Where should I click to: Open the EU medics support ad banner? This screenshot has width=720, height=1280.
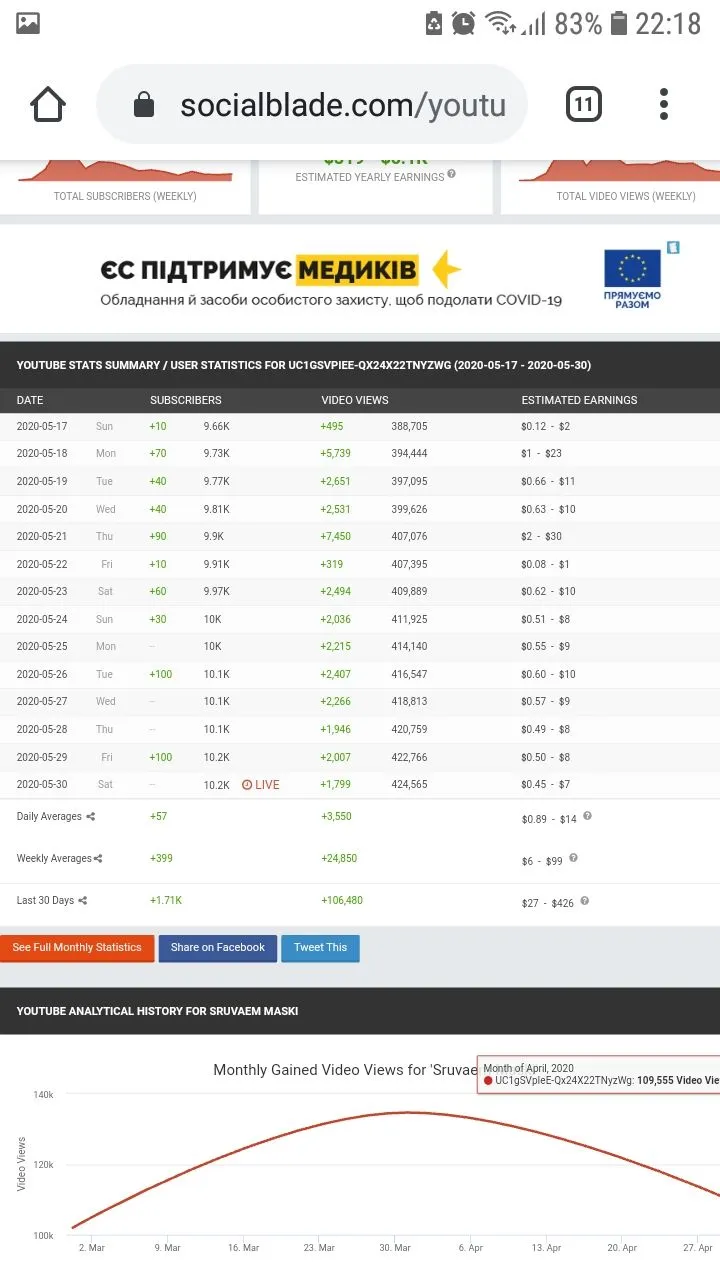click(360, 278)
